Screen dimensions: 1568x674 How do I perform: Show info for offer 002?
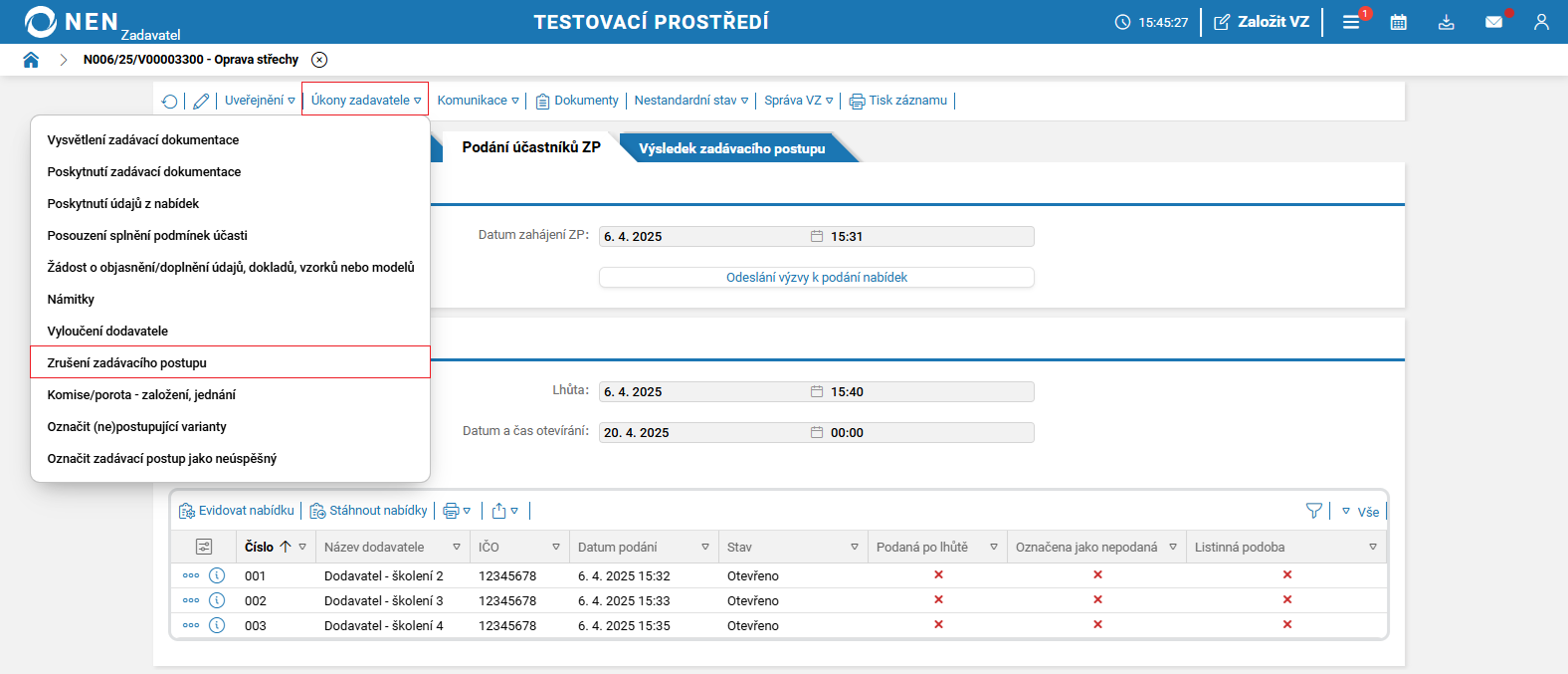[x=217, y=600]
